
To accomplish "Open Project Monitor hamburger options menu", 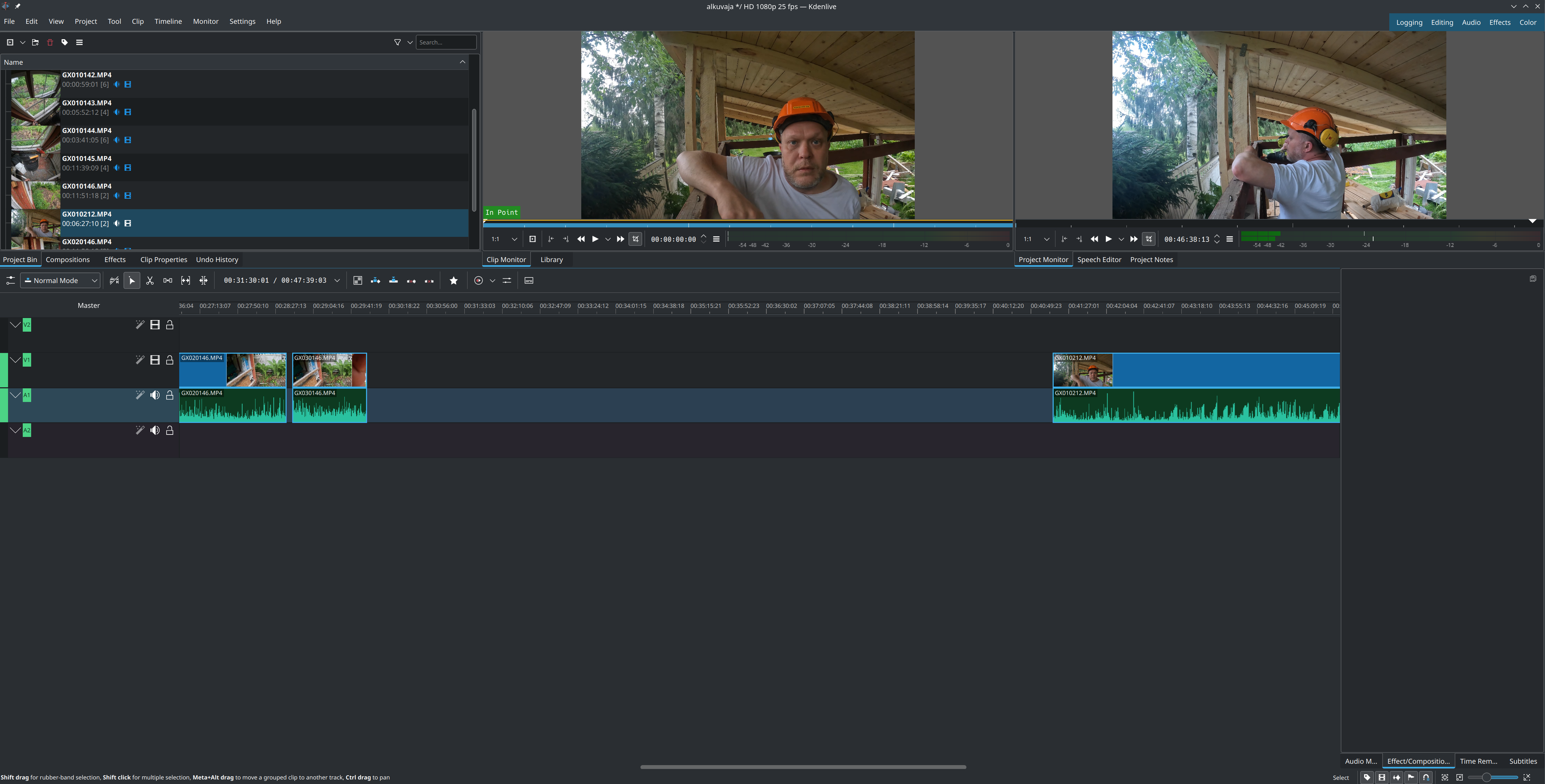I will point(1229,239).
